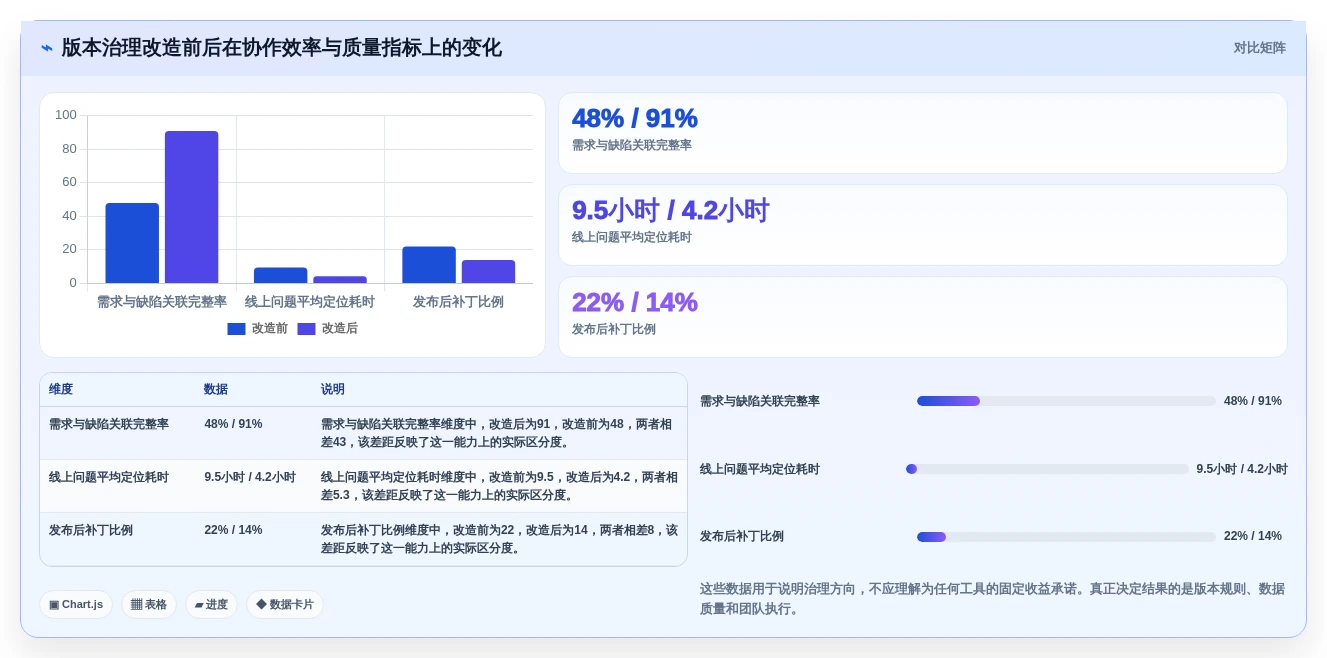Click progress bar for 发布后补丁比例

click(x=1066, y=537)
